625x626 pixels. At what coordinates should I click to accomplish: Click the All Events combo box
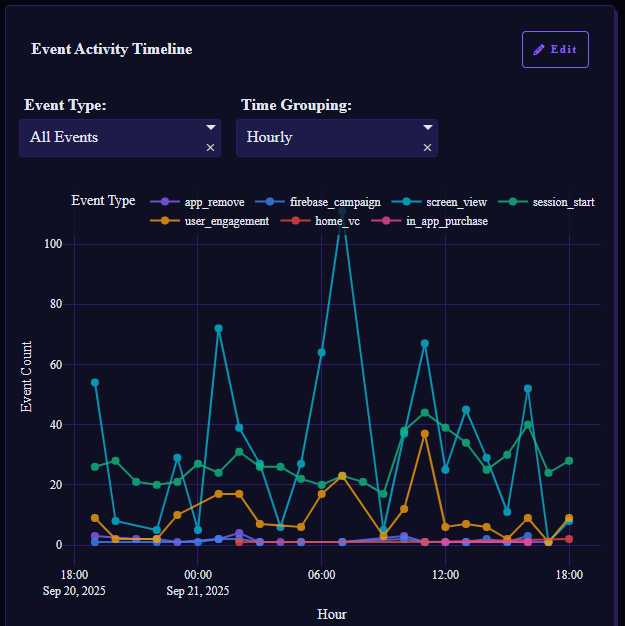[120, 138]
